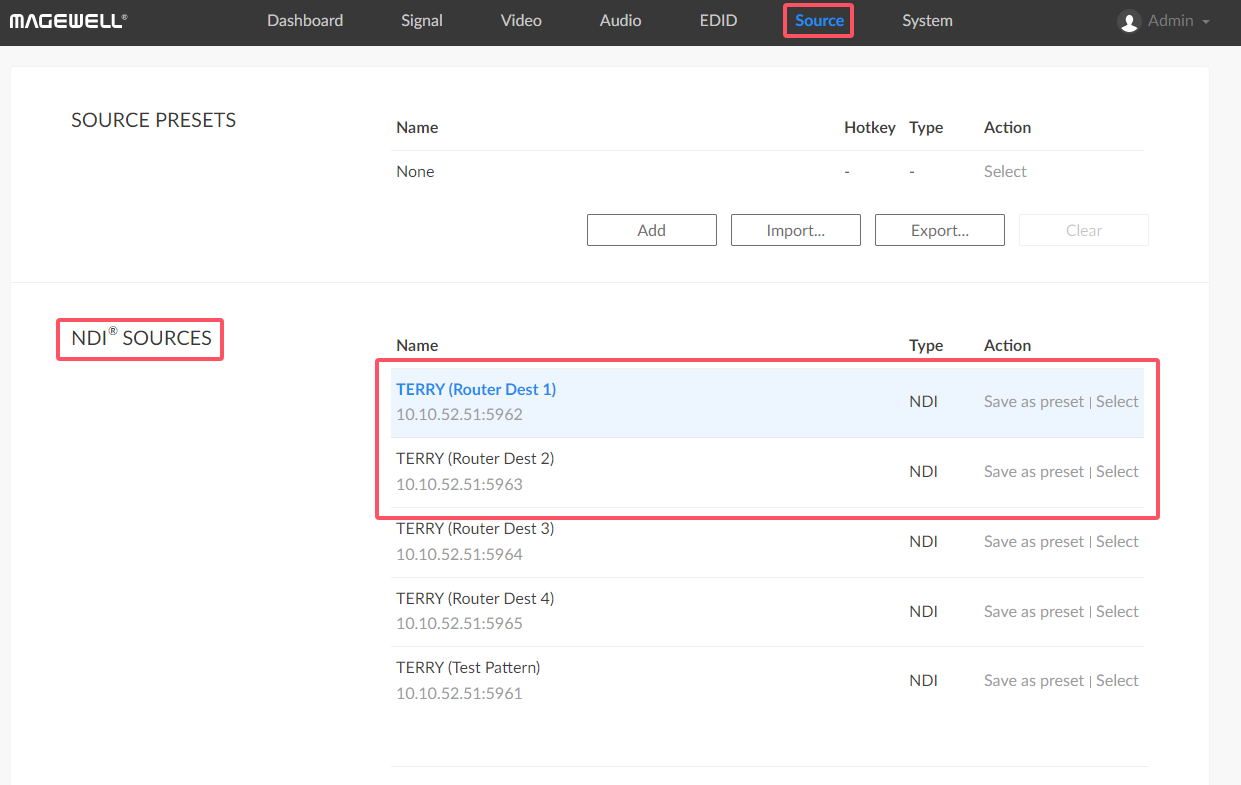Click the Import... button
Screen dimensions: 1241x785
[x=795, y=230]
